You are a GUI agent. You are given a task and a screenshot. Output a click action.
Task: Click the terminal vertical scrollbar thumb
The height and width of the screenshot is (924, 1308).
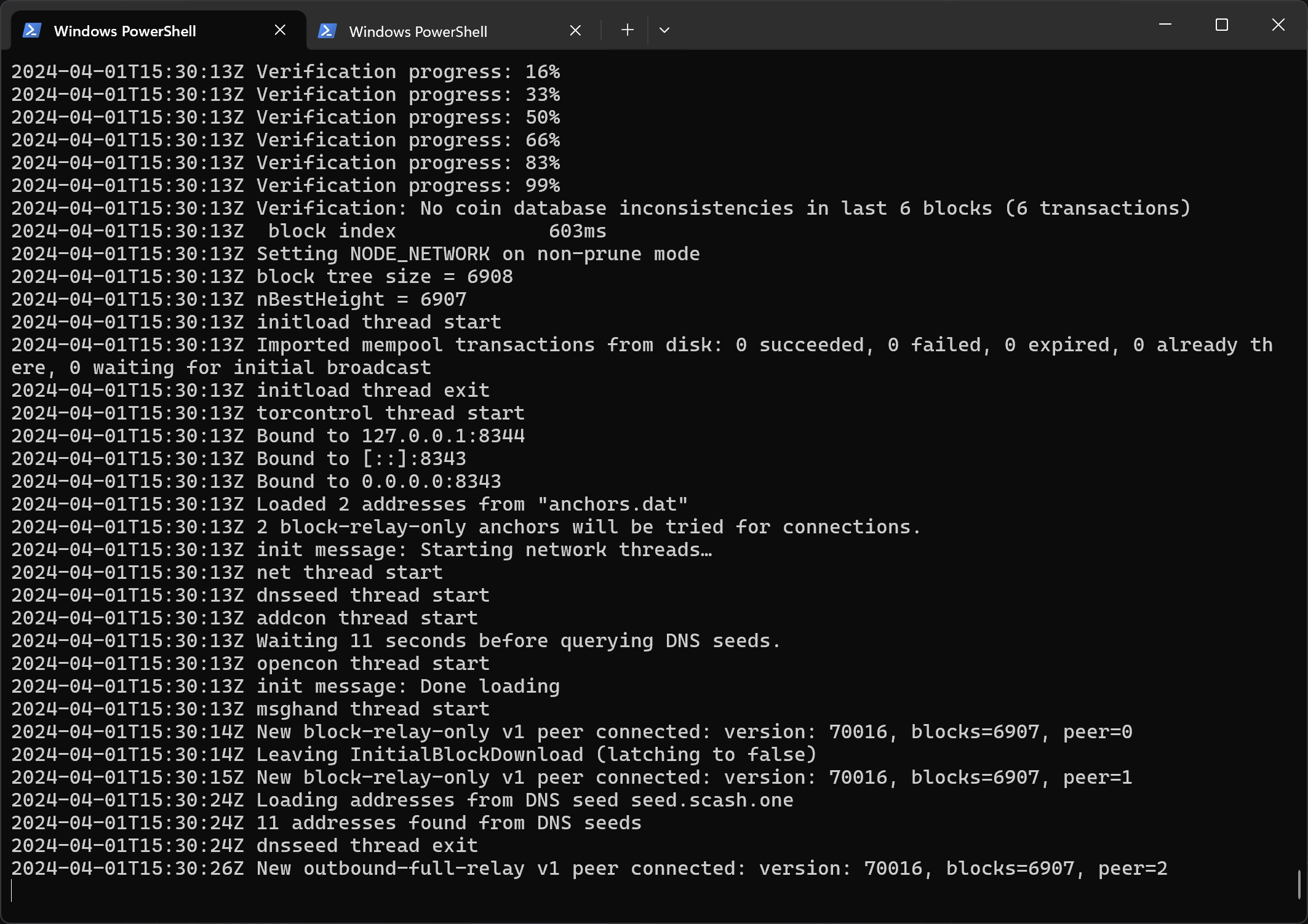click(x=1299, y=885)
